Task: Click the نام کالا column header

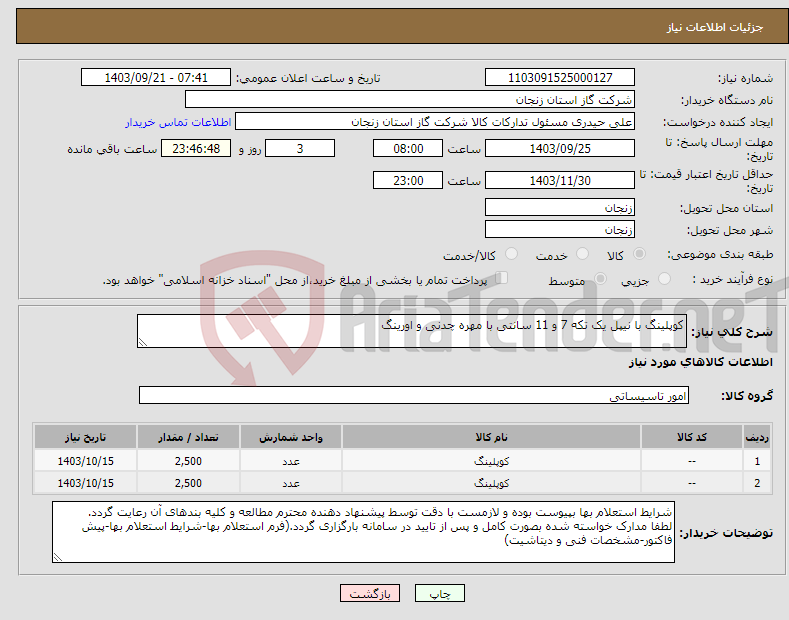Action: click(492, 437)
